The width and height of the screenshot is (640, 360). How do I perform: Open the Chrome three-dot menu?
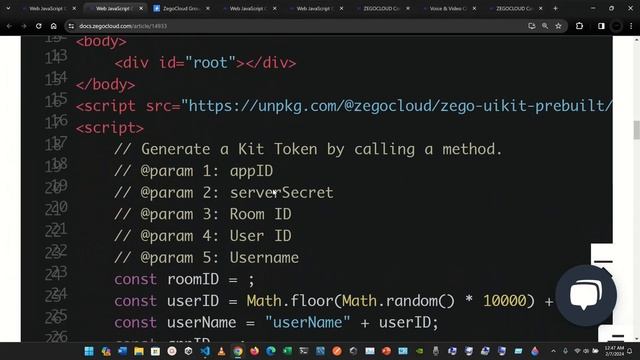631,26
